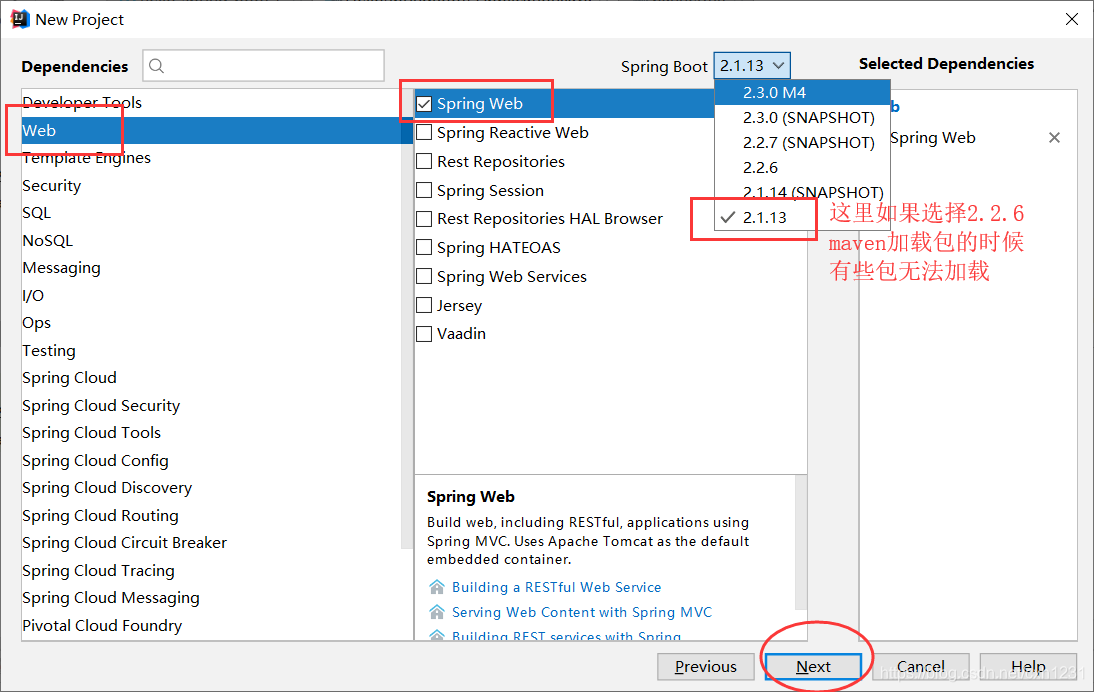Select 2.3.0 (SNAPSHOT) Spring Boot version
Screen dimensions: 1094x692
(x=802, y=118)
